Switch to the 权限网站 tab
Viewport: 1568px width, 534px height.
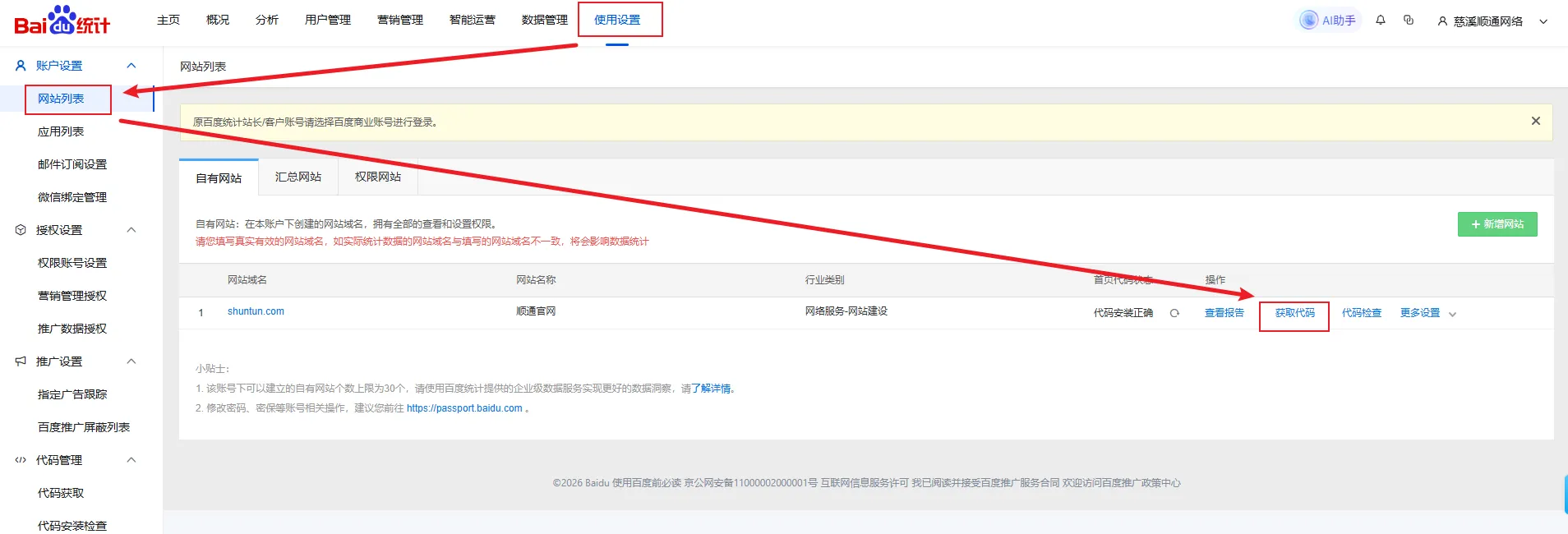pyautogui.click(x=377, y=177)
